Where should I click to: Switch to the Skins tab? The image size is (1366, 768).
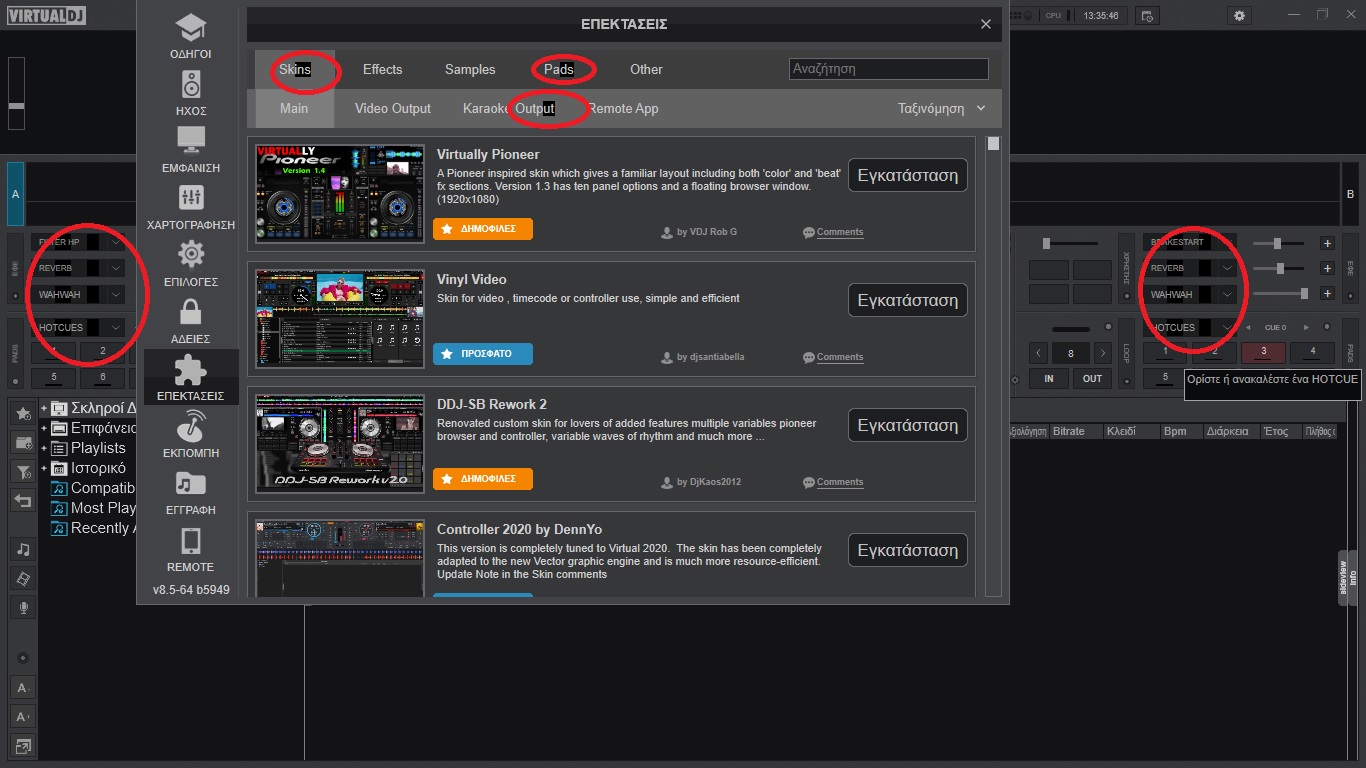295,69
